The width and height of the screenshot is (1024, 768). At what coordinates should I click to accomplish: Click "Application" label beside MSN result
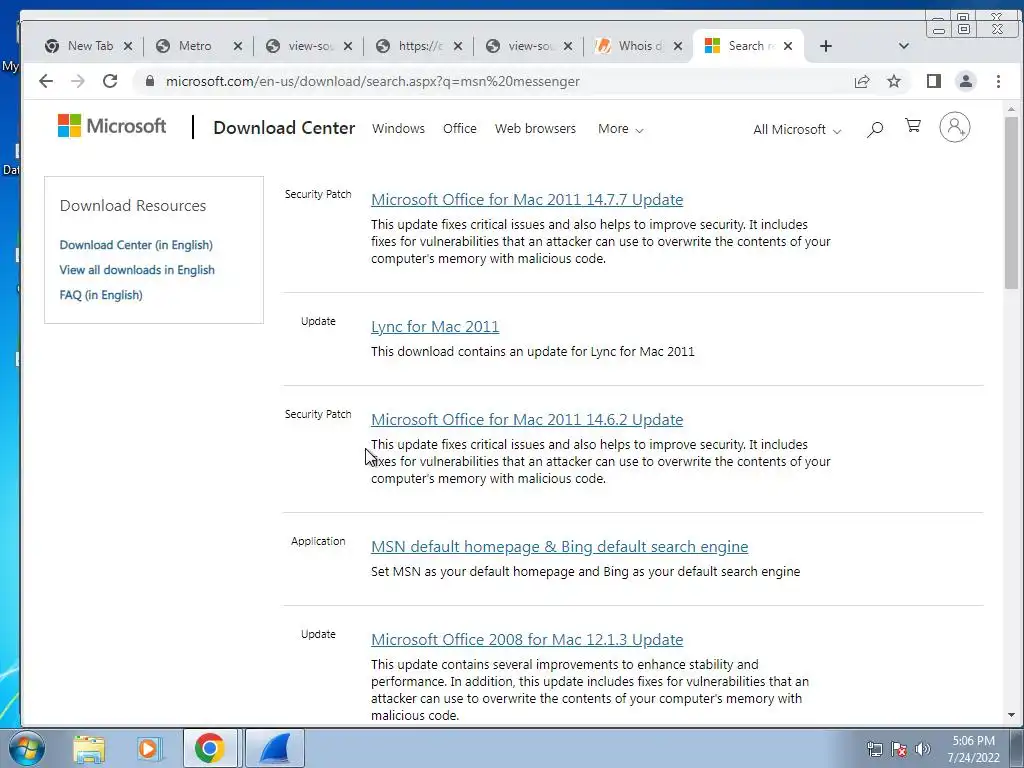[x=318, y=541]
